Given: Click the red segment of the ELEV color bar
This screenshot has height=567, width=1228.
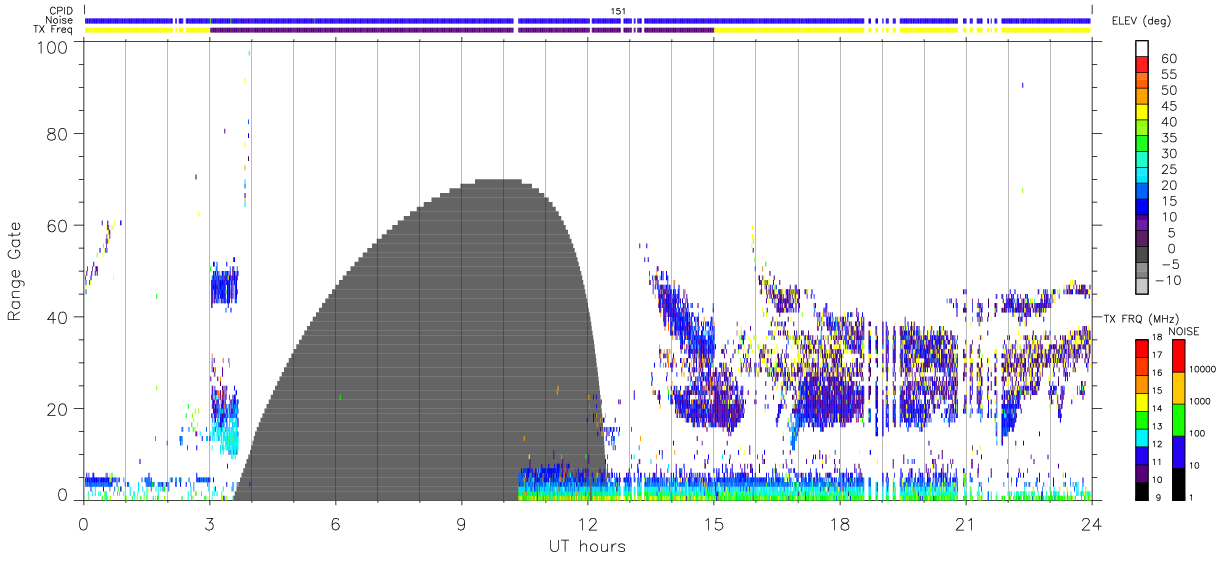Looking at the screenshot, I should pyautogui.click(x=1142, y=66).
